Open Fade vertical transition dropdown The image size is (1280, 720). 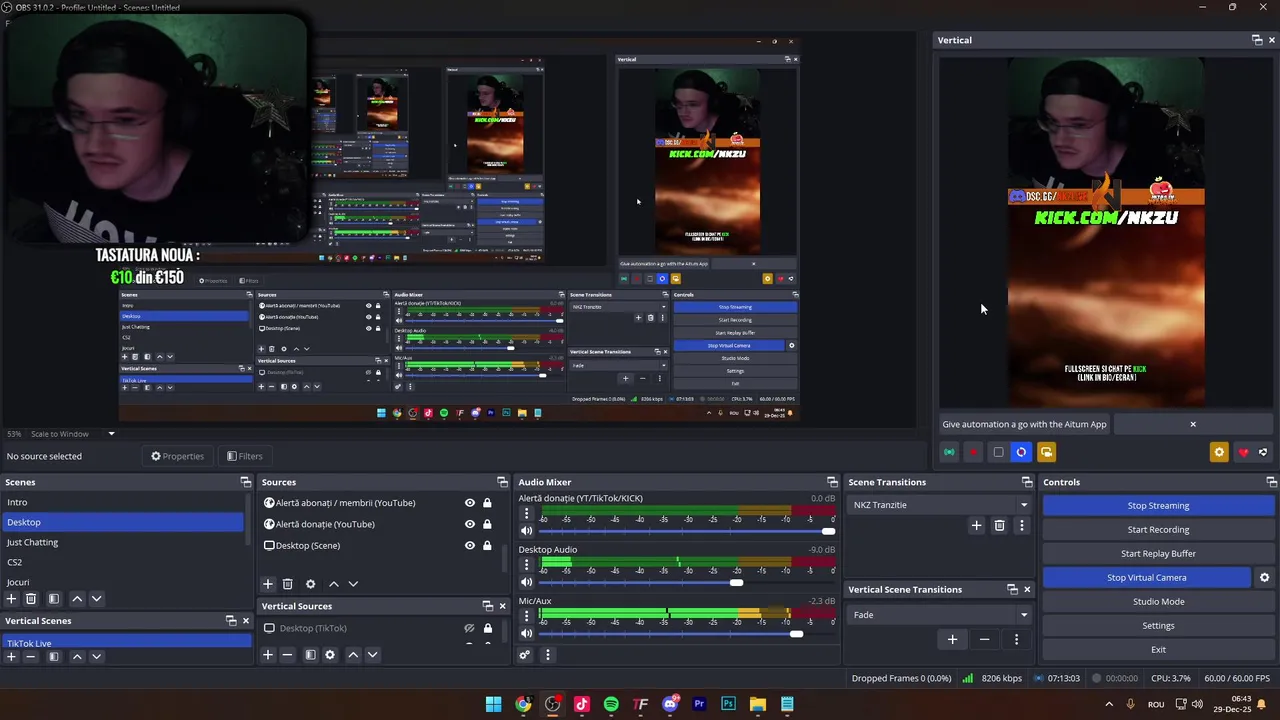tap(939, 615)
